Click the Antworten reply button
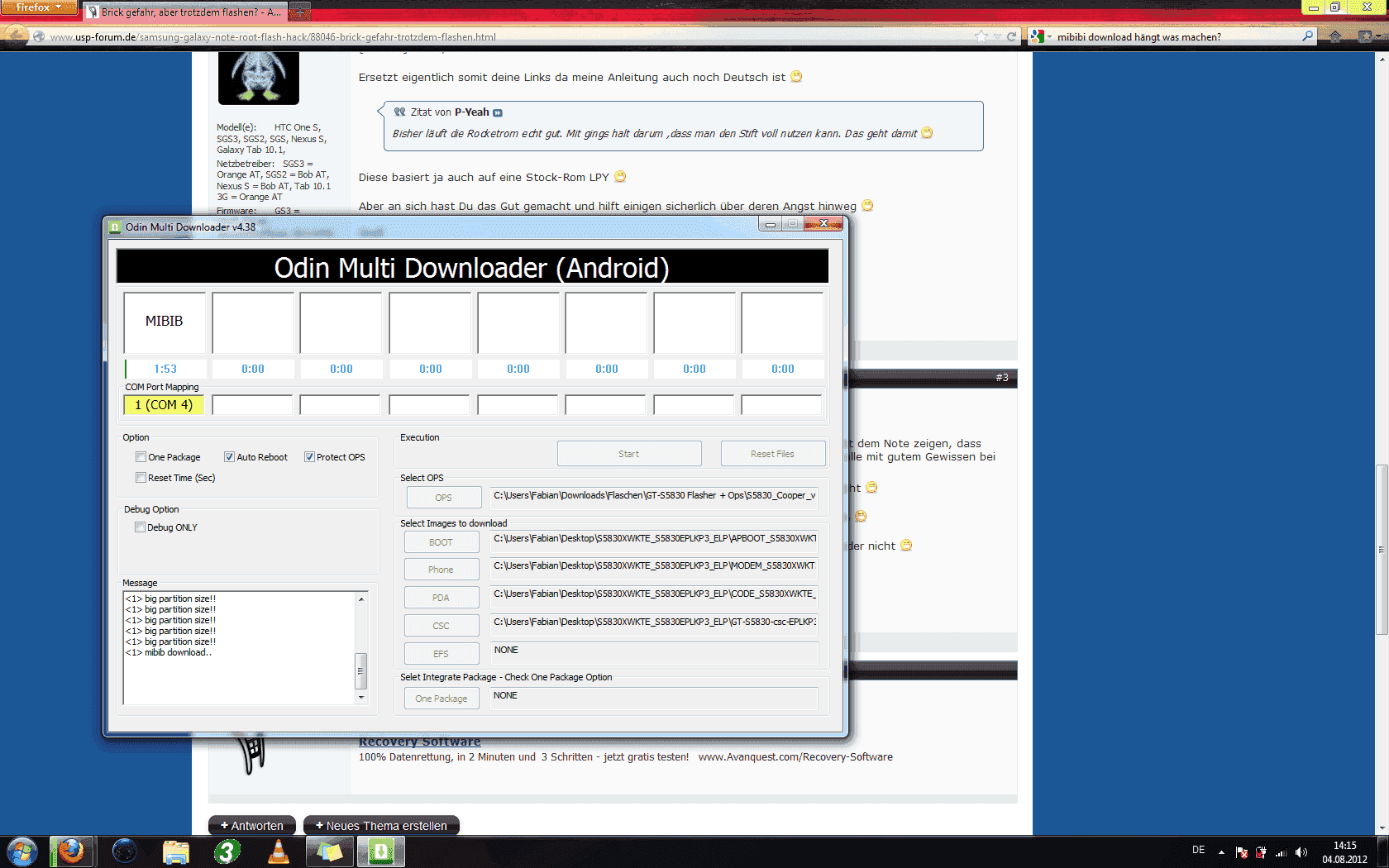 [251, 826]
